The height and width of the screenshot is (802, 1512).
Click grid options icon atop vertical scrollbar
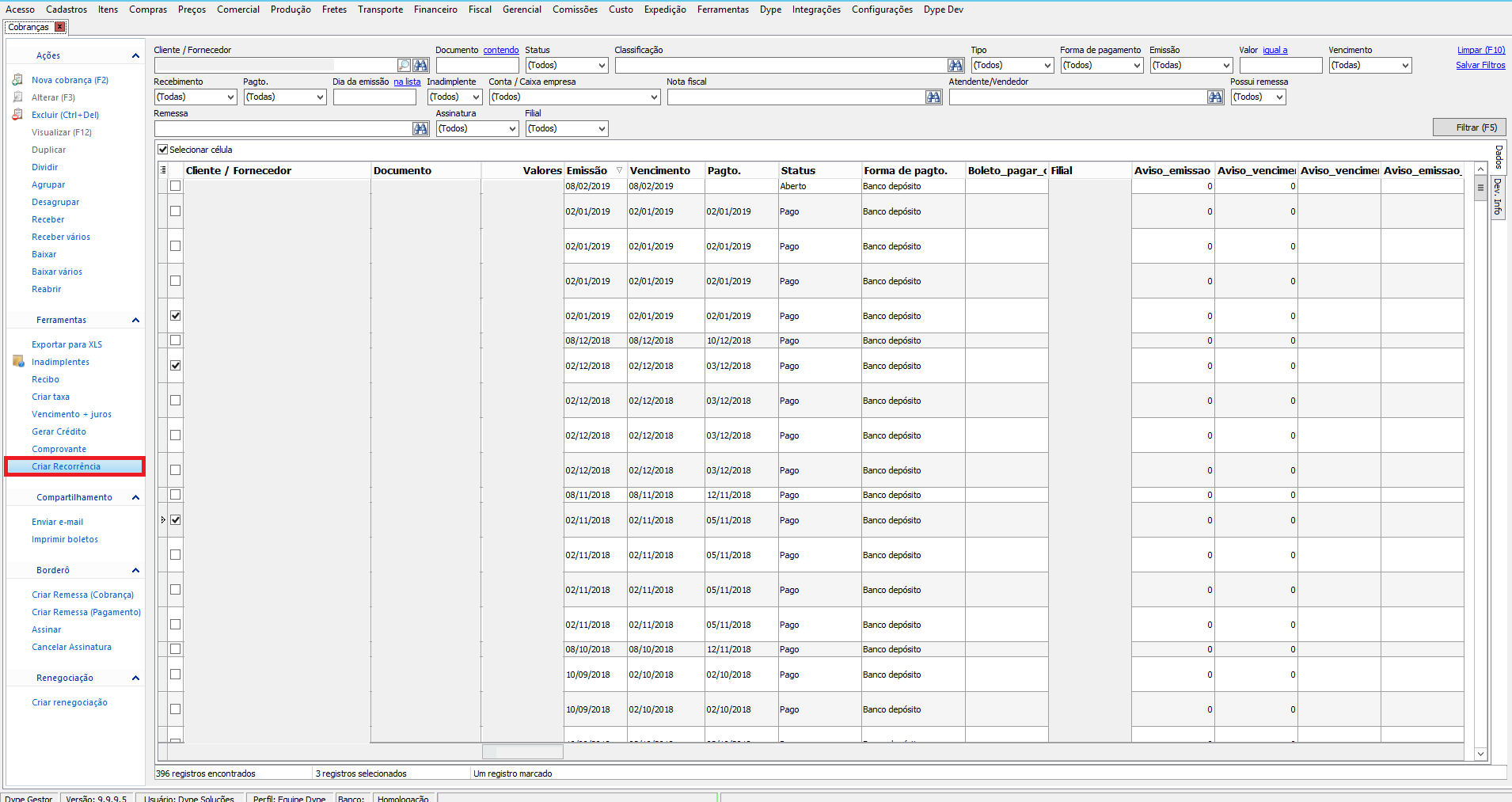click(1480, 188)
